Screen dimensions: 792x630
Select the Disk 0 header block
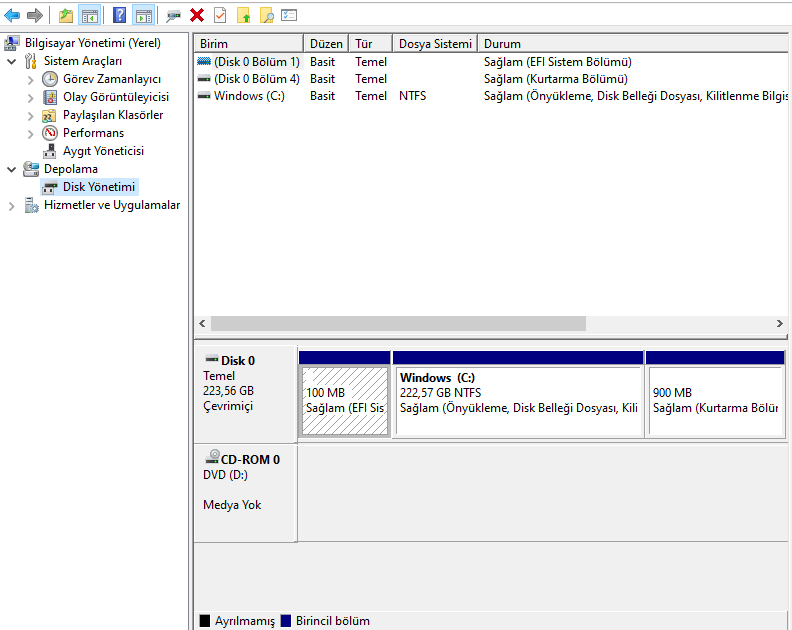coord(245,394)
